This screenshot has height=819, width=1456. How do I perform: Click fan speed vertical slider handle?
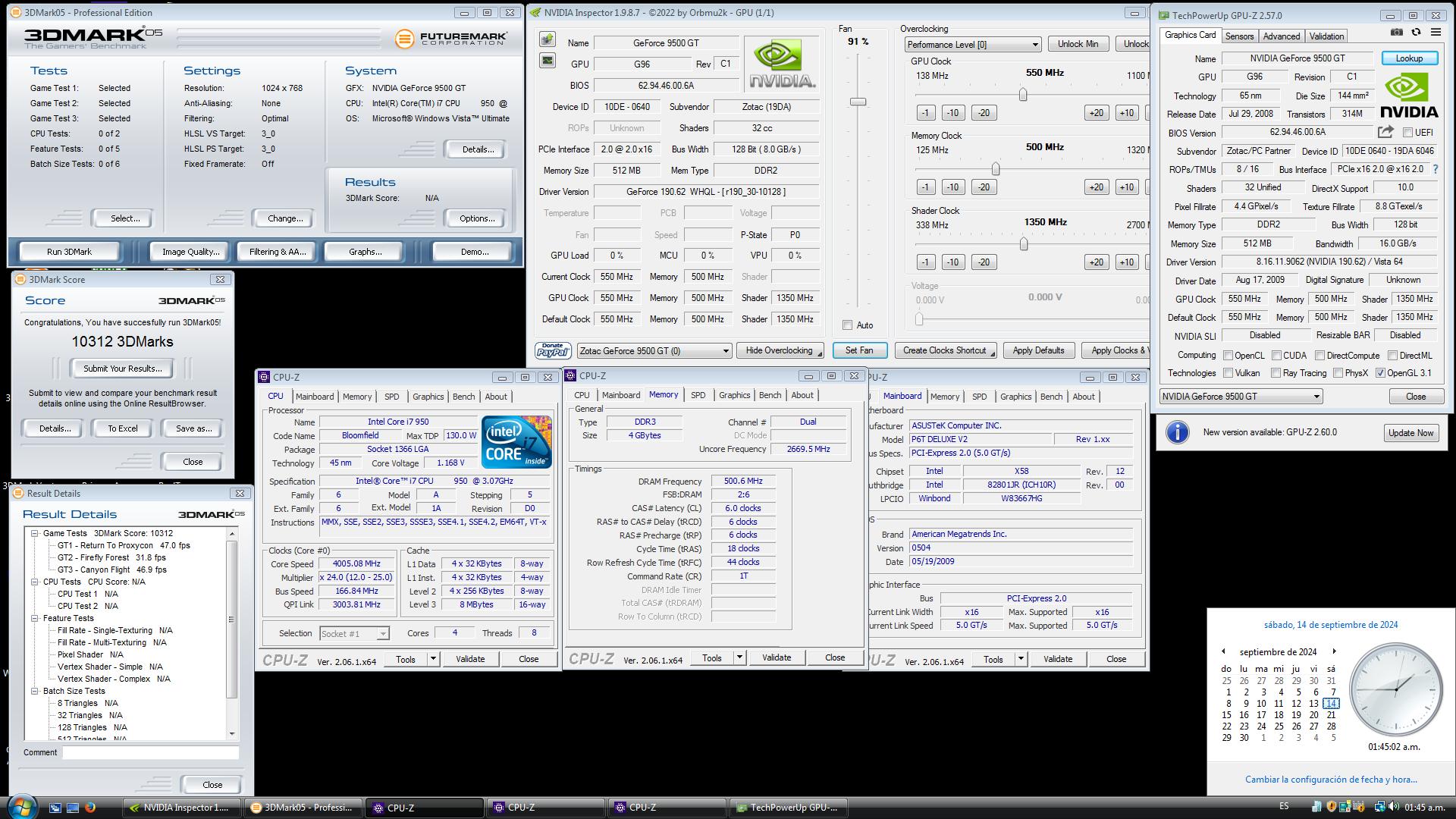click(x=858, y=102)
